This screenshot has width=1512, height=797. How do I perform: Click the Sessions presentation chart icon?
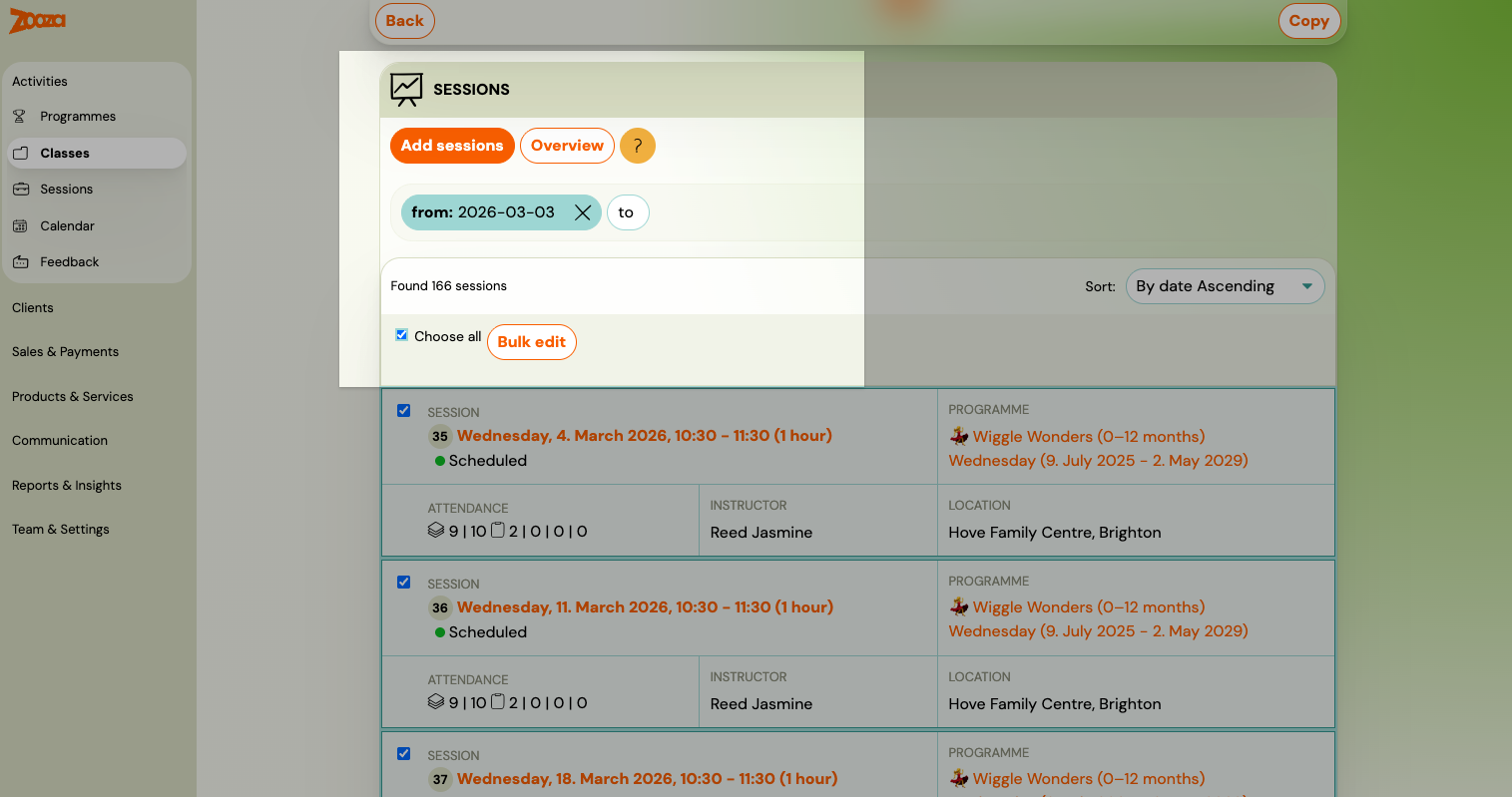[406, 90]
